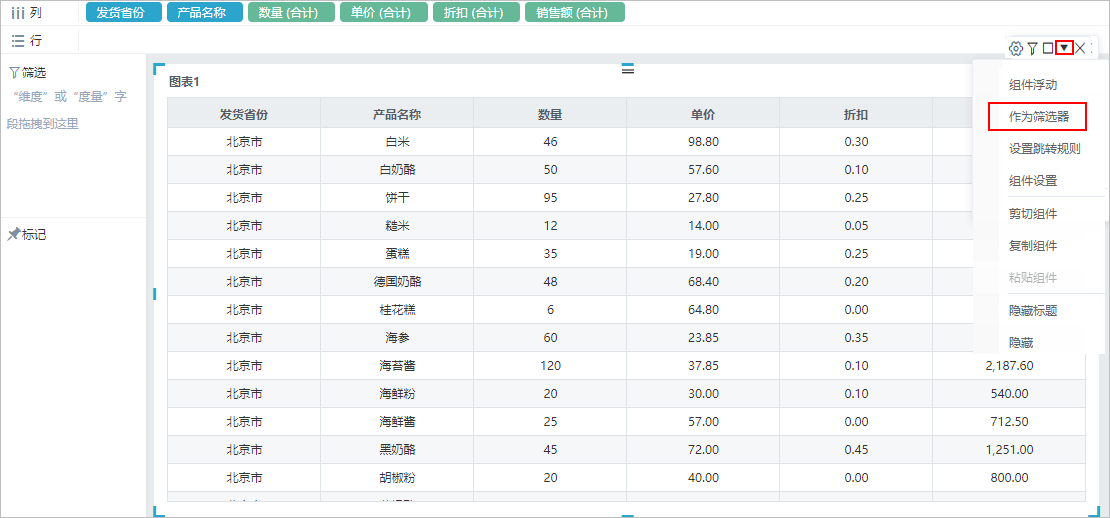Image resolution: width=1110 pixels, height=518 pixels.
Task: Open the component dropdown arrow menu
Action: point(1064,48)
